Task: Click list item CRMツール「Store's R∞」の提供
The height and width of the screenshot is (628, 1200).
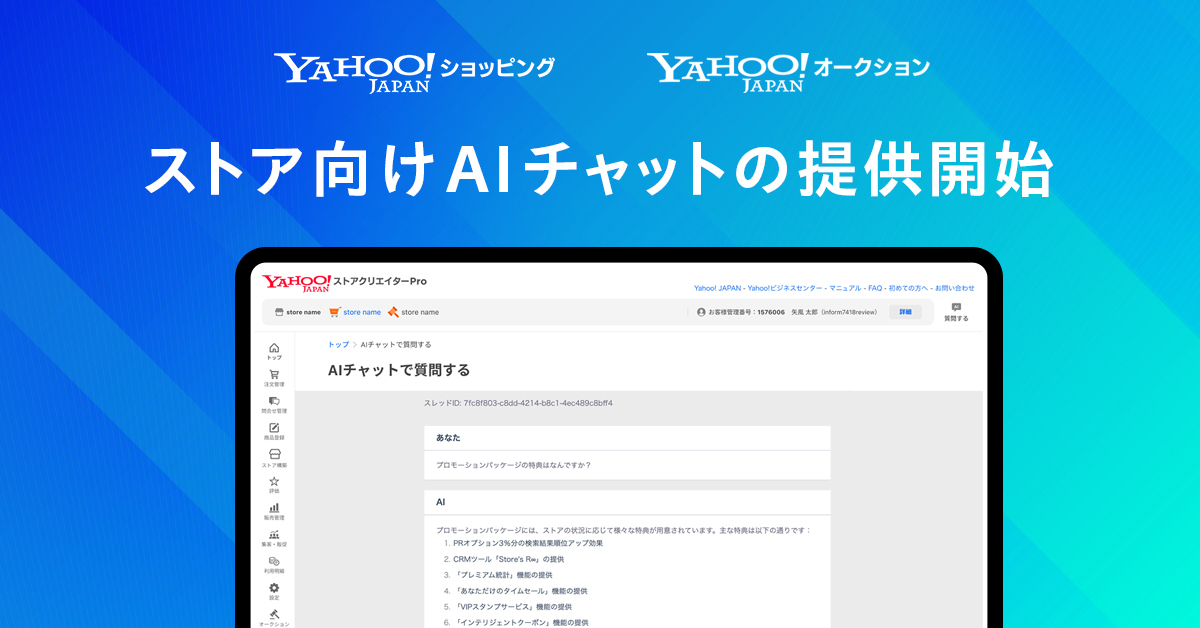Action: (508, 559)
